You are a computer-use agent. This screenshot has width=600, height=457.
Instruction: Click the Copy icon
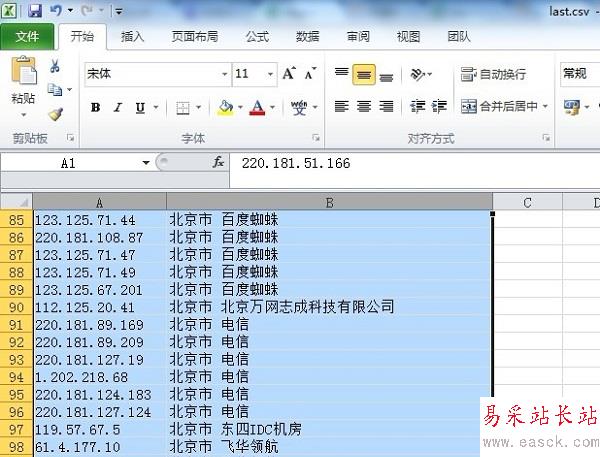coord(55,90)
